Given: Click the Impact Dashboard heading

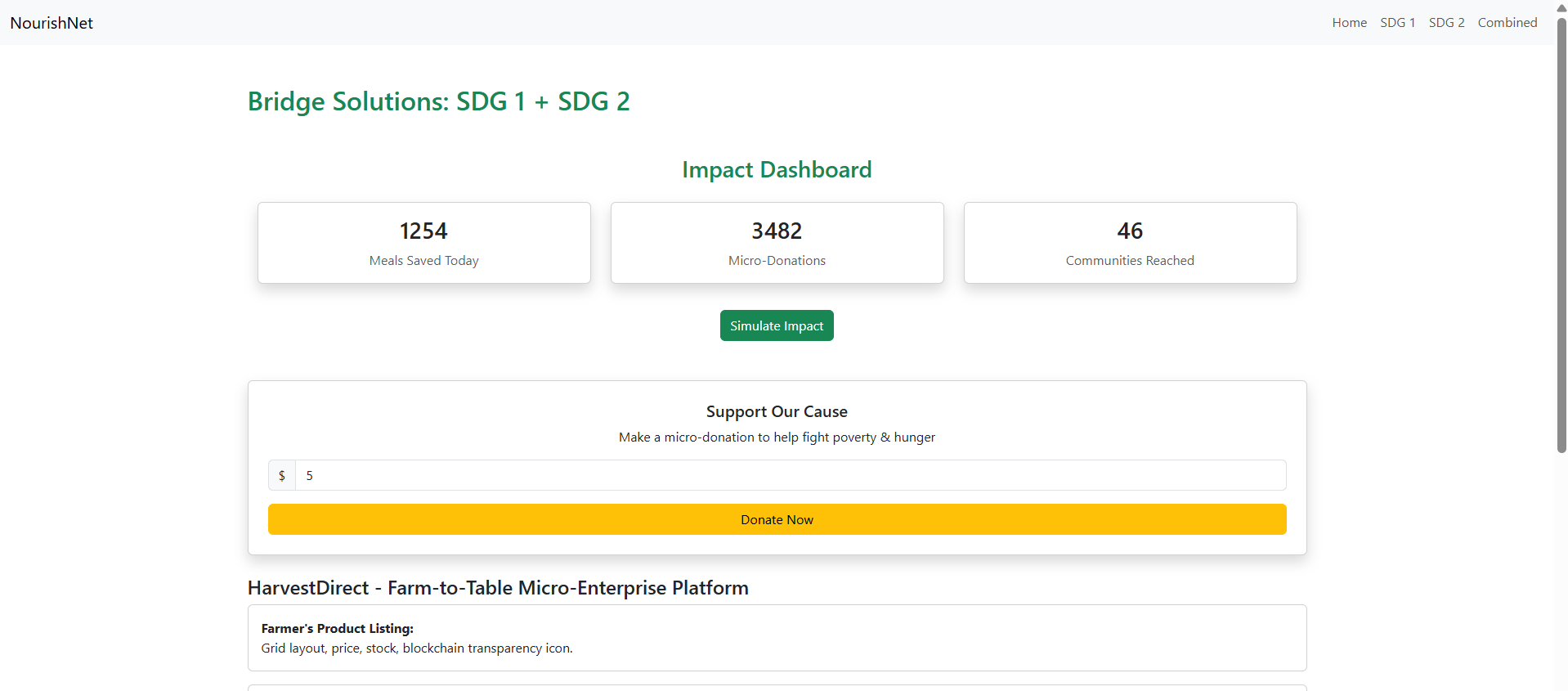Looking at the screenshot, I should (x=777, y=169).
